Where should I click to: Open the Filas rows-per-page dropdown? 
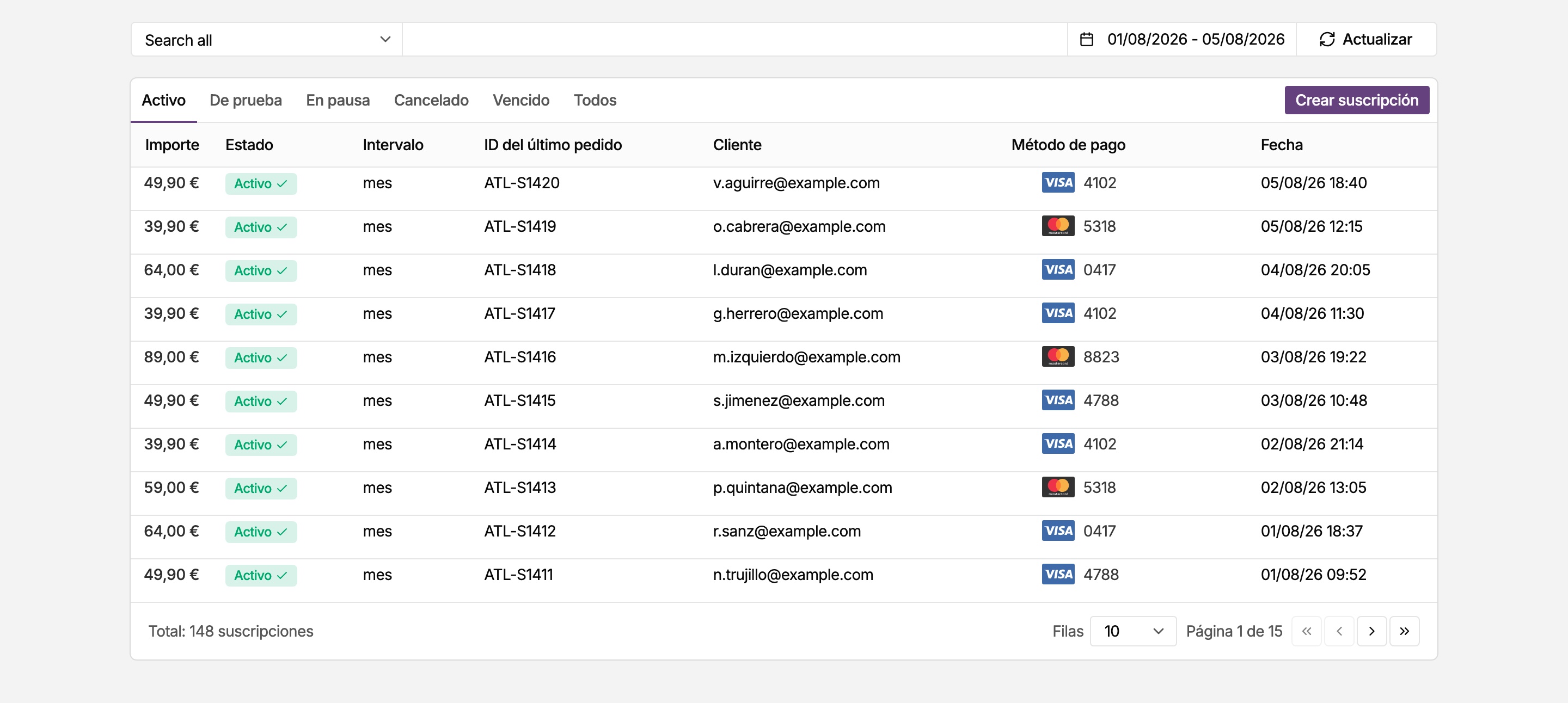pyautogui.click(x=1133, y=631)
